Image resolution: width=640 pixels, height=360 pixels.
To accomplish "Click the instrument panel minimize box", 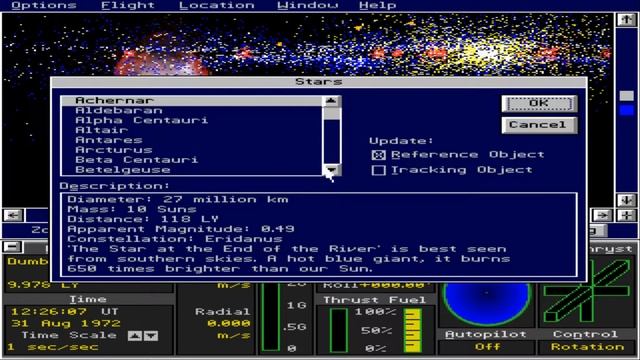I will pyautogui.click(x=13, y=247).
